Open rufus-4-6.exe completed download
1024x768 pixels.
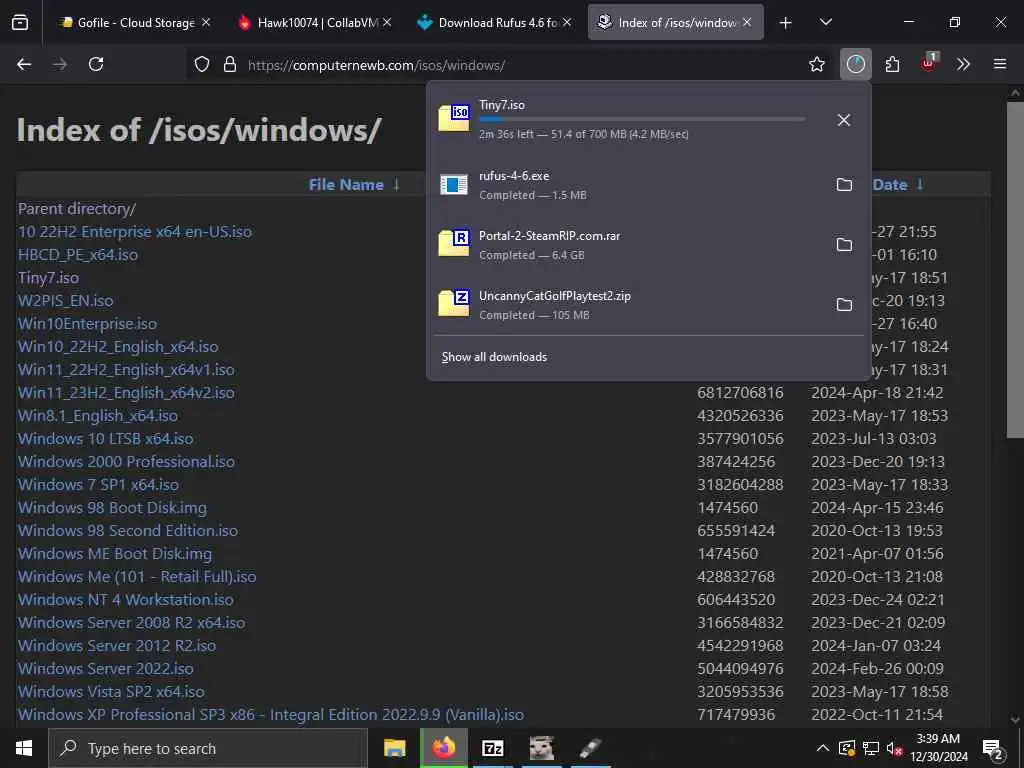(627, 185)
